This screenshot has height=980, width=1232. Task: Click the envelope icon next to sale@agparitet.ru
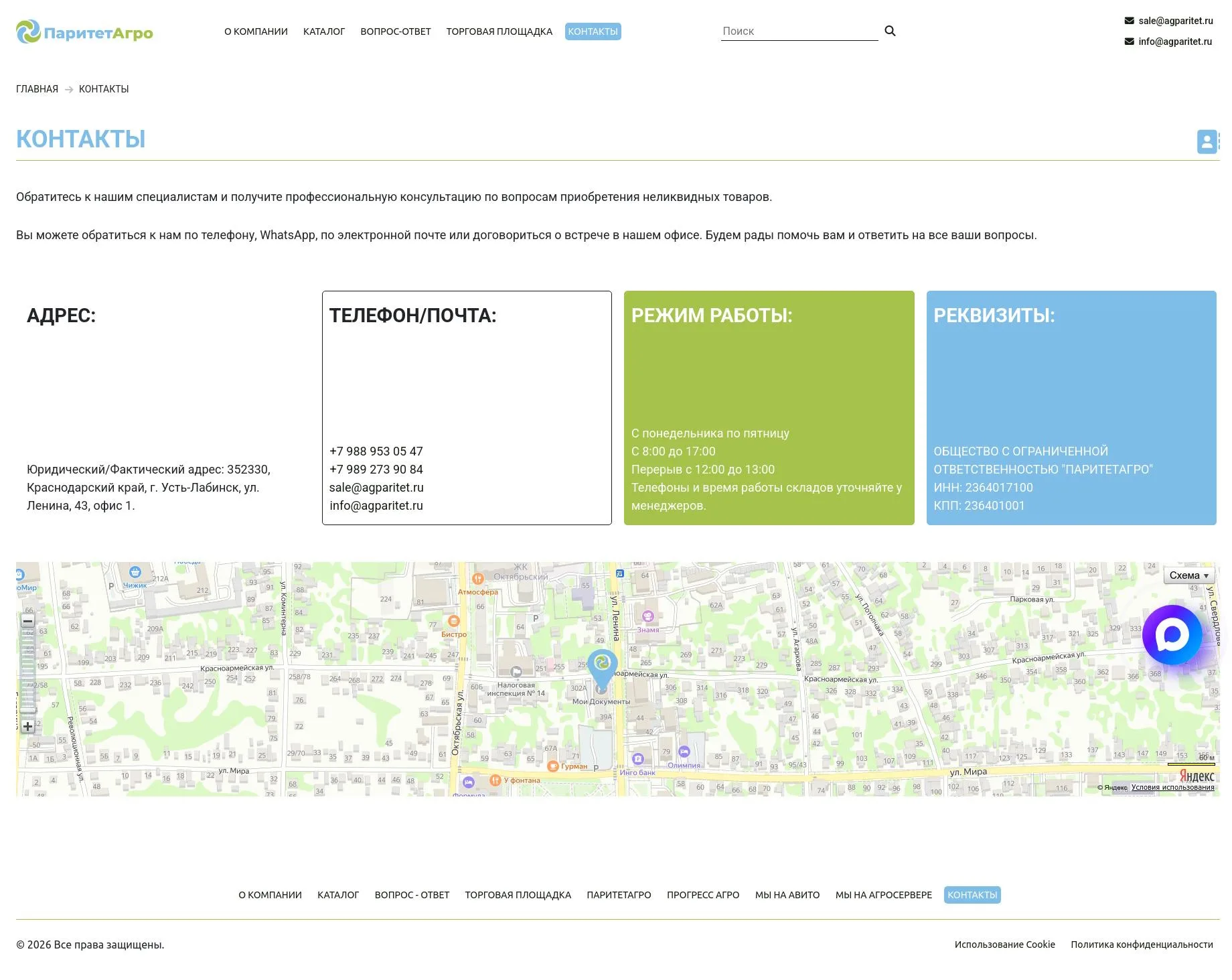[x=1129, y=21]
